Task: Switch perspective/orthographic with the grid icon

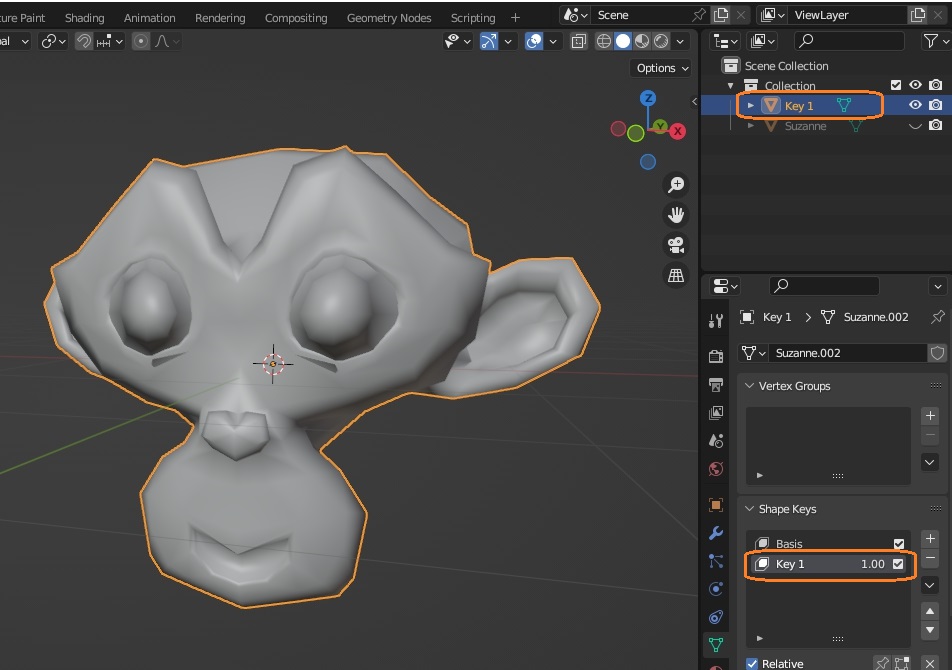Action: (x=676, y=275)
